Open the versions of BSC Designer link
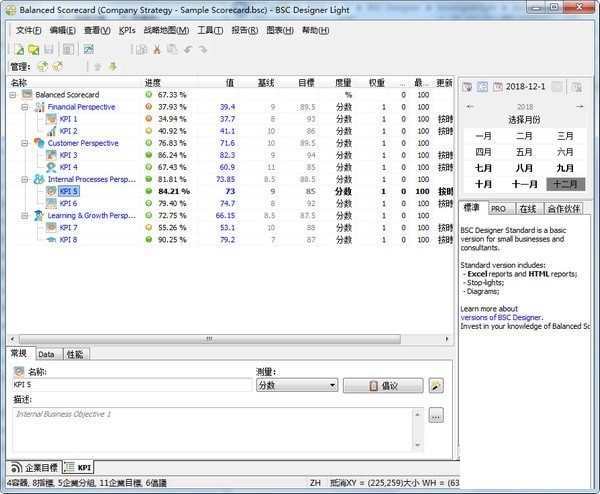 [x=500, y=317]
